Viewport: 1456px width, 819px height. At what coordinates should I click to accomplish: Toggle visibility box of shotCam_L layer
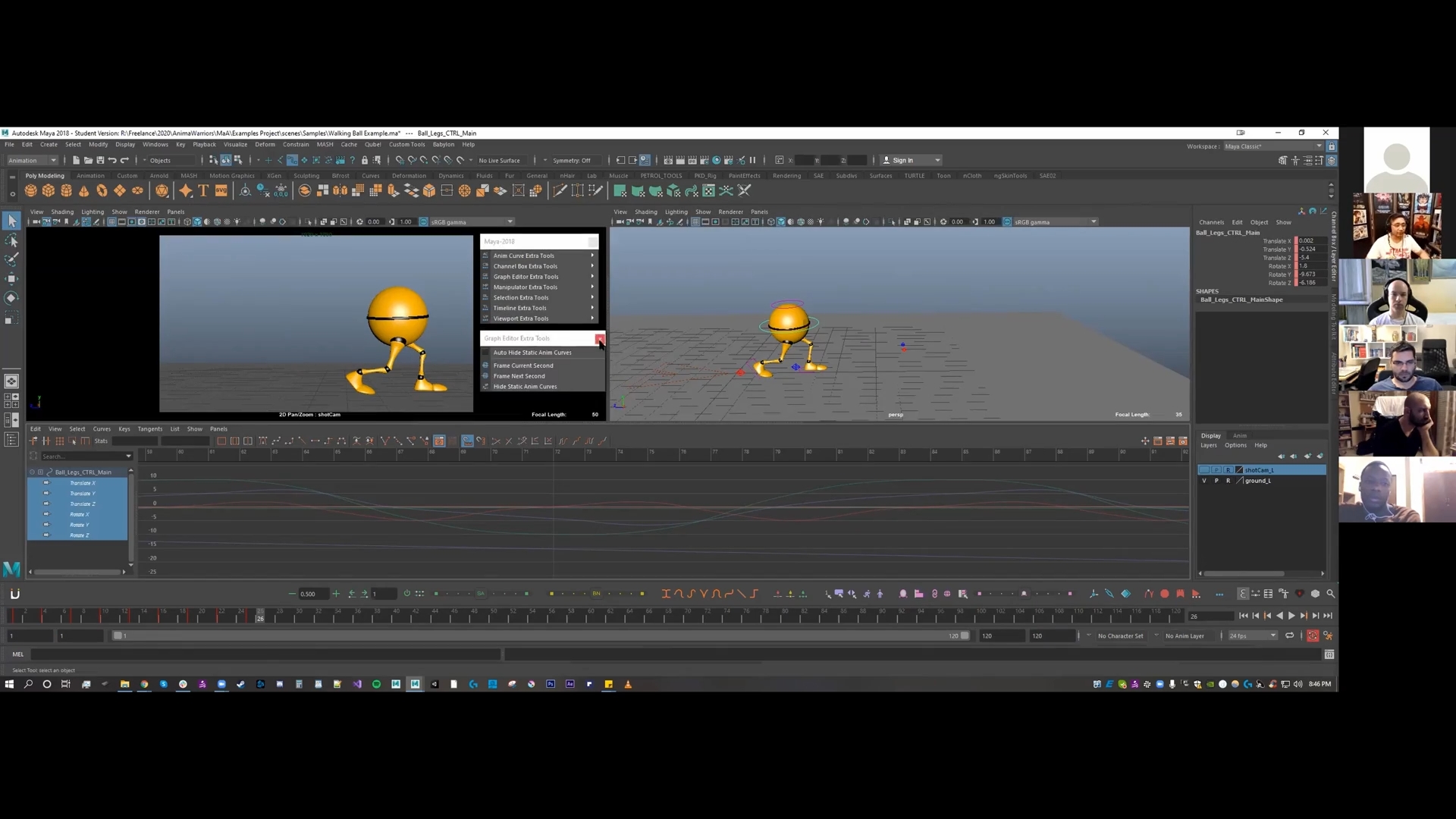(1204, 470)
